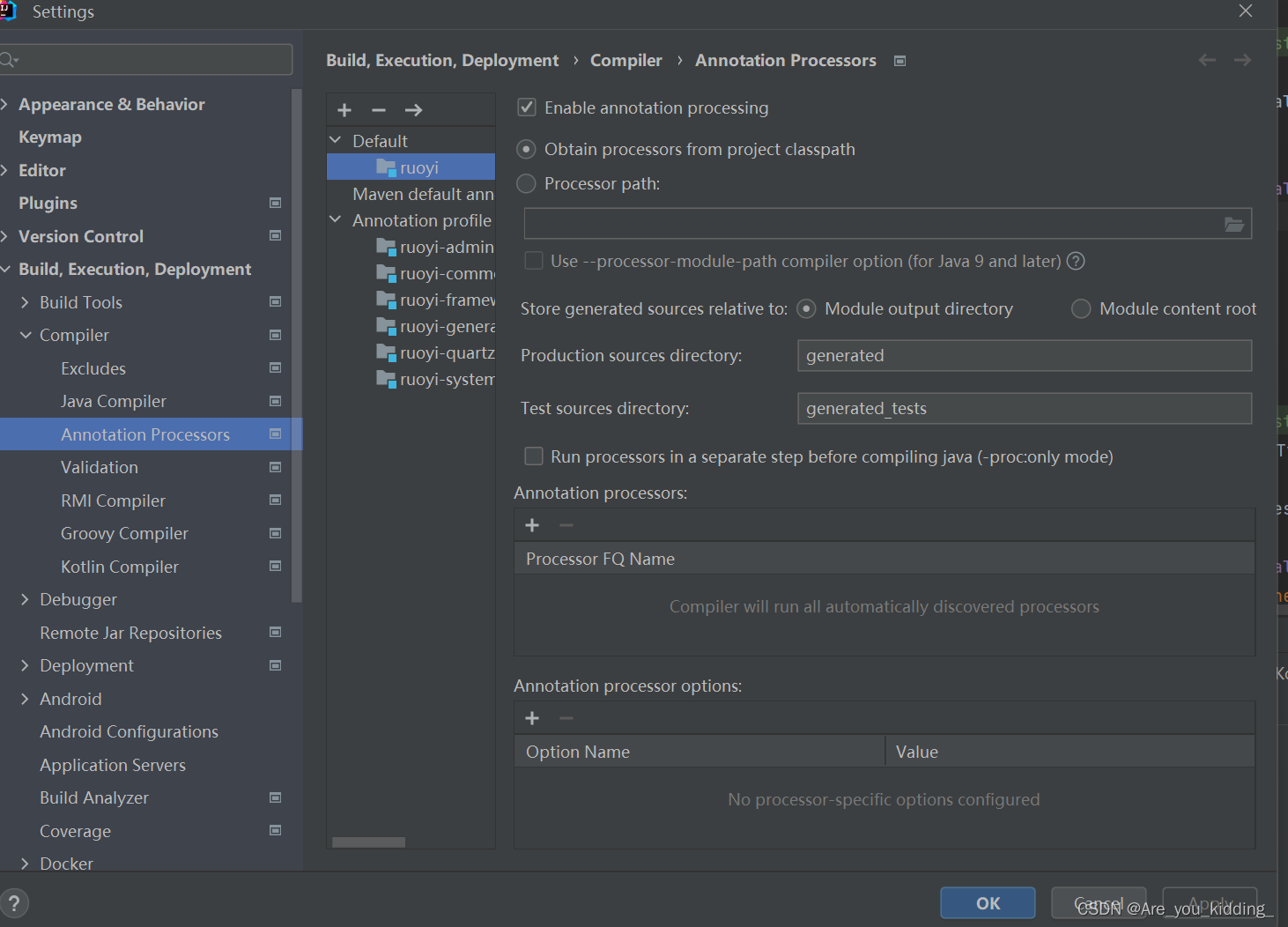Screen dimensions: 1288x927
Task: Click the help question mark icon bottom left
Action: (x=15, y=903)
